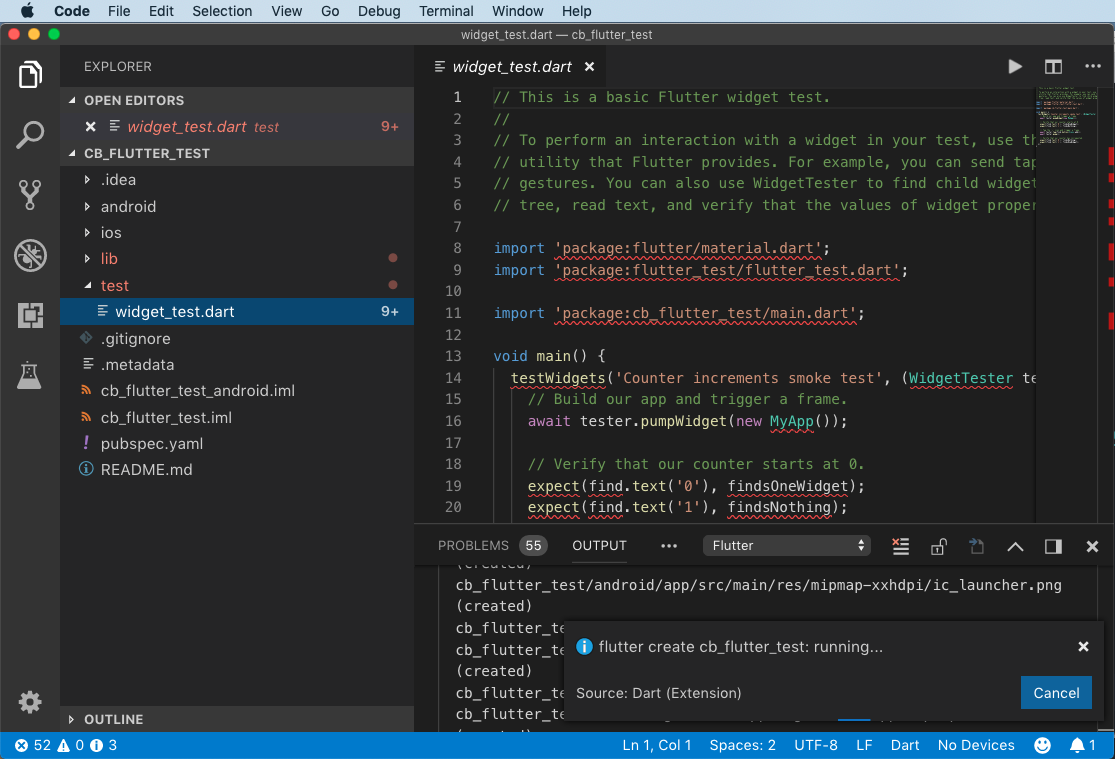Image resolution: width=1115 pixels, height=759 pixels.
Task: Click the Manage gear icon
Action: [x=30, y=702]
